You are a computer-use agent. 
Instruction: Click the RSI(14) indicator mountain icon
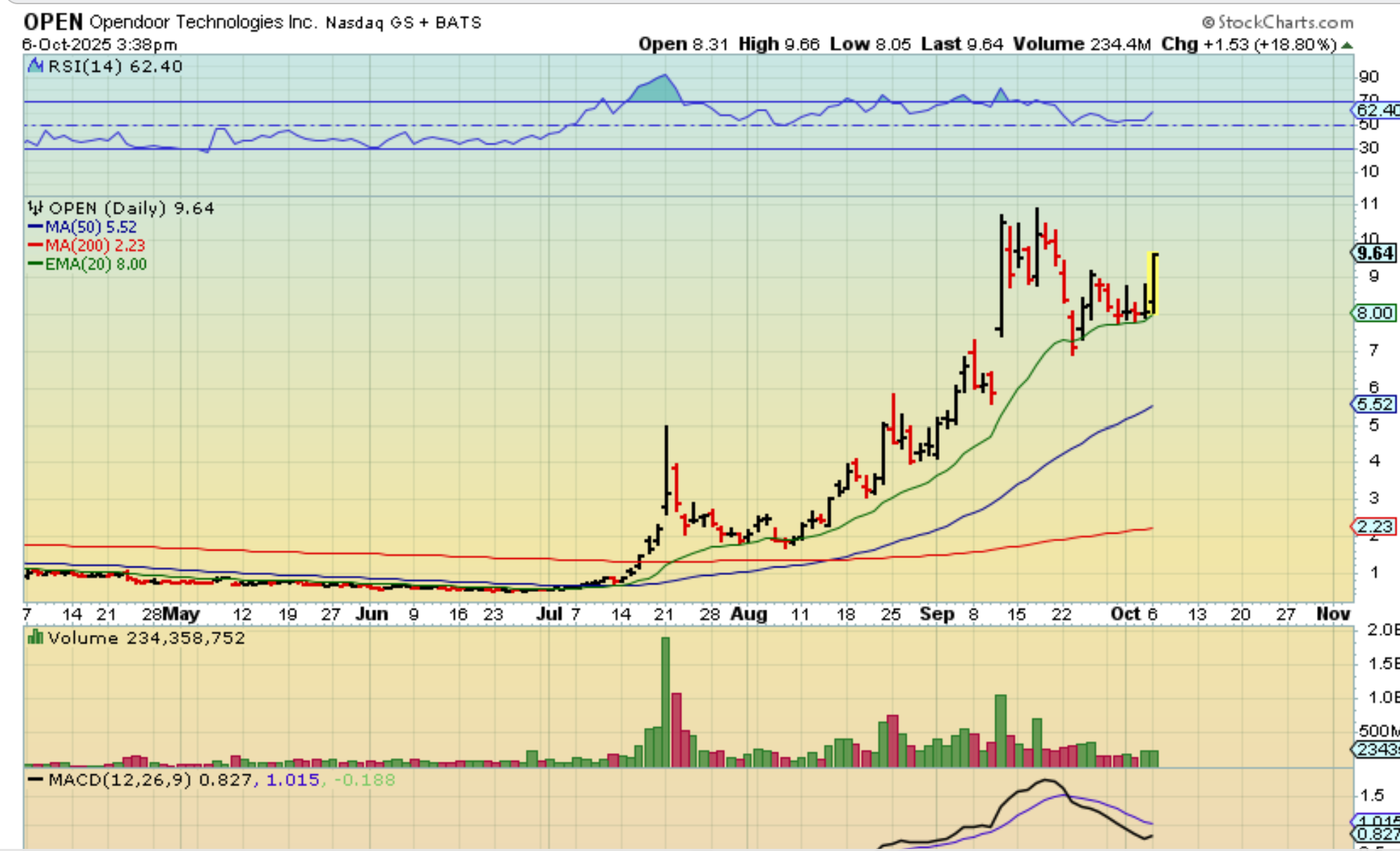pyautogui.click(x=35, y=66)
